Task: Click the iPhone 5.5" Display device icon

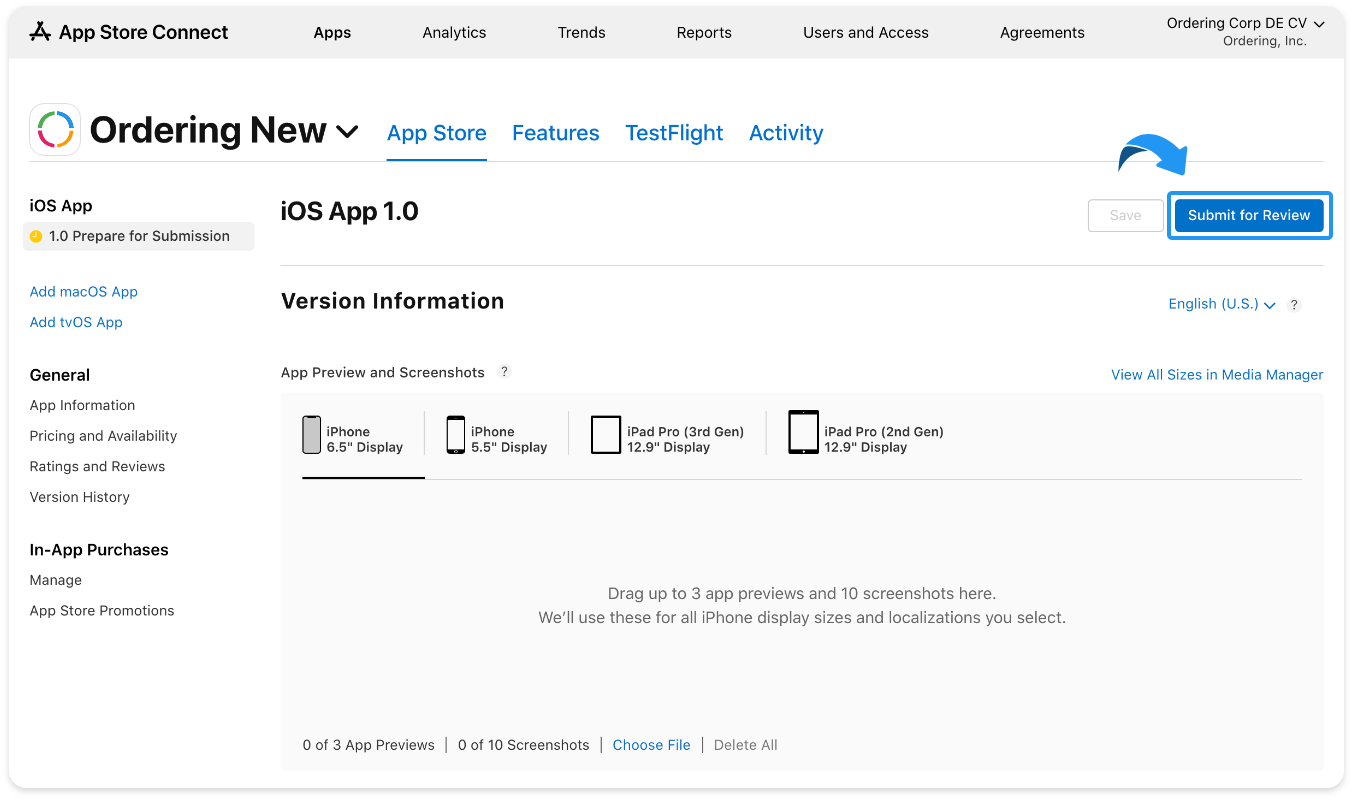Action: pos(456,435)
